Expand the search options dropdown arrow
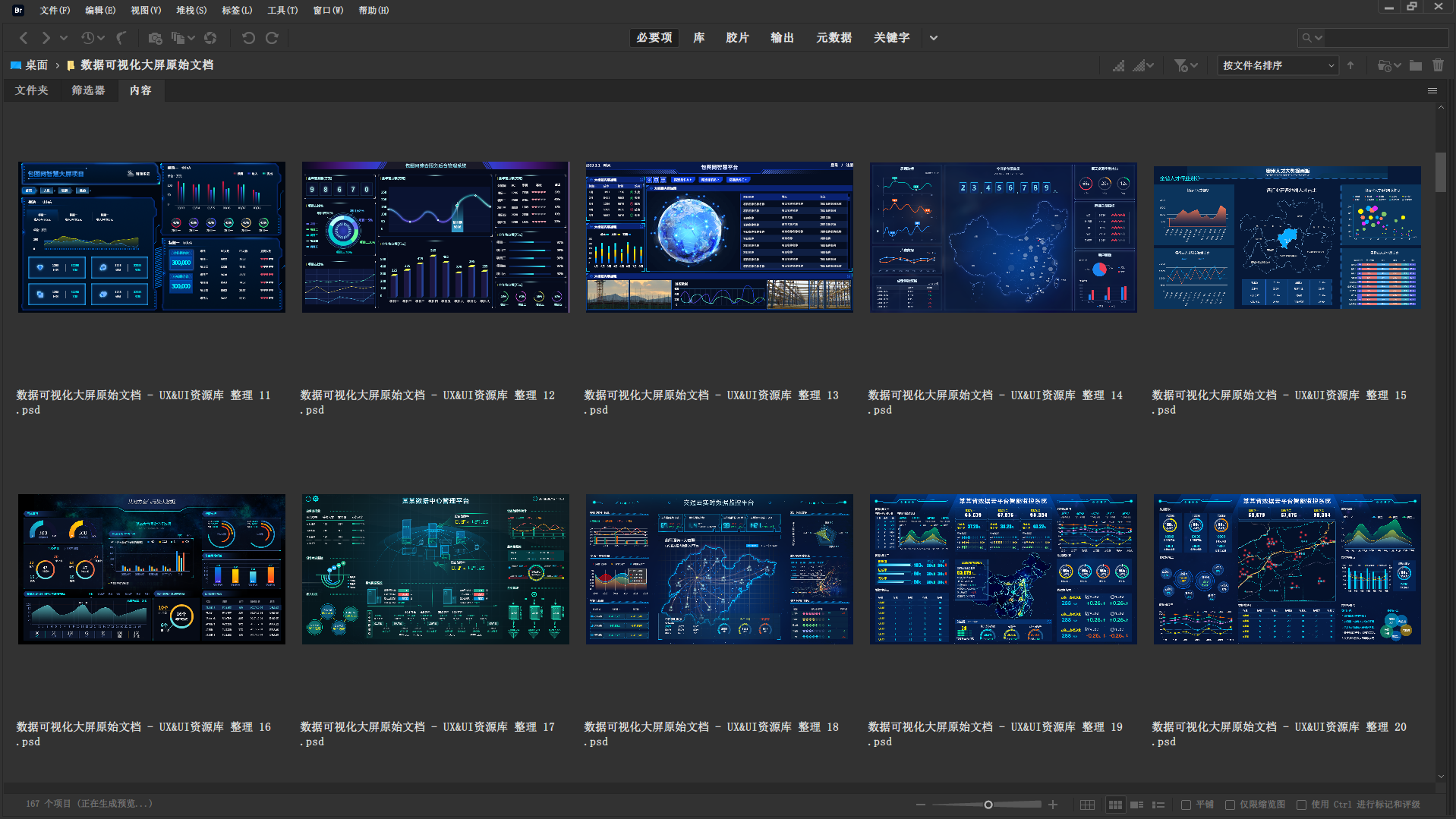 pyautogui.click(x=1319, y=38)
